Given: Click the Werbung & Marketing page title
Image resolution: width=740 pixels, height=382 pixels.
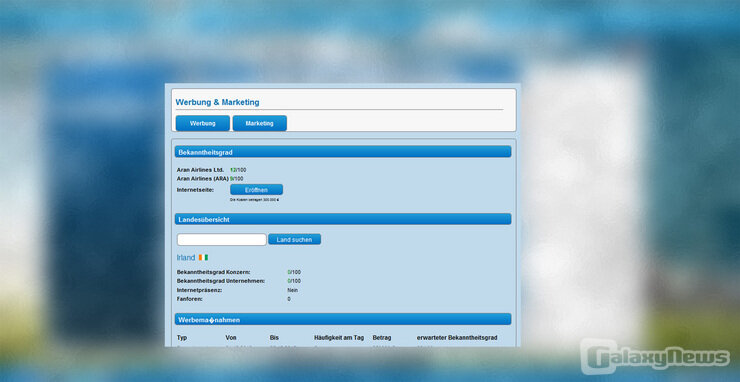Looking at the screenshot, I should [217, 102].
